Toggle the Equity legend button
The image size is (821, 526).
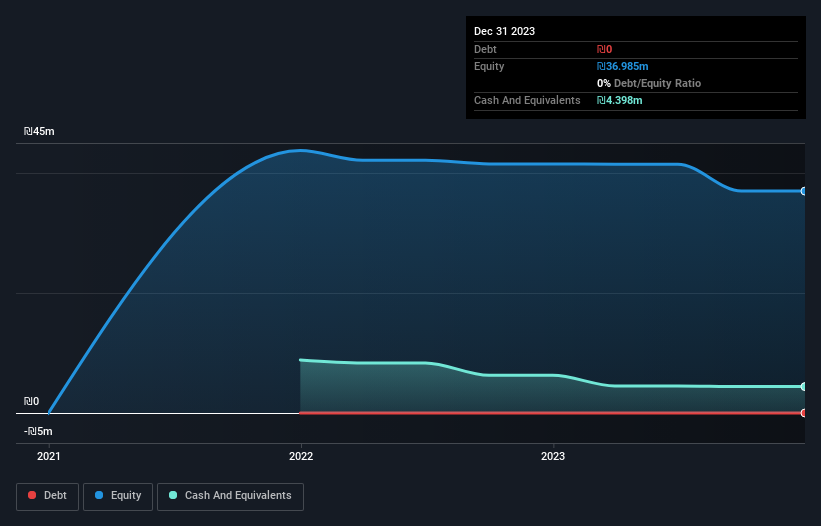pyautogui.click(x=118, y=496)
